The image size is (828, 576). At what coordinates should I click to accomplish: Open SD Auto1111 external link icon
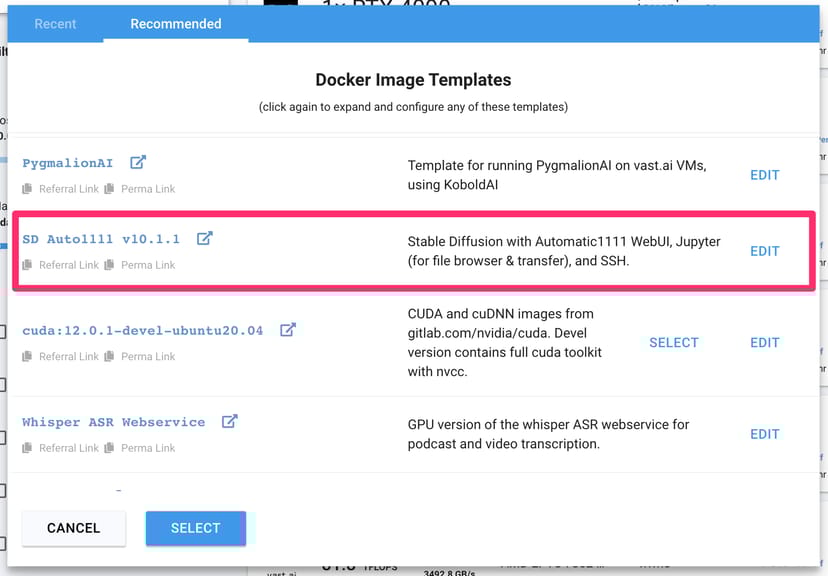tap(204, 238)
